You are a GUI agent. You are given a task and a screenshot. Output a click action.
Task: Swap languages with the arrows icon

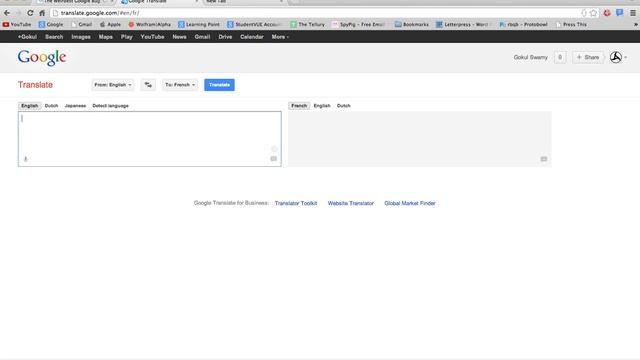[x=148, y=85]
